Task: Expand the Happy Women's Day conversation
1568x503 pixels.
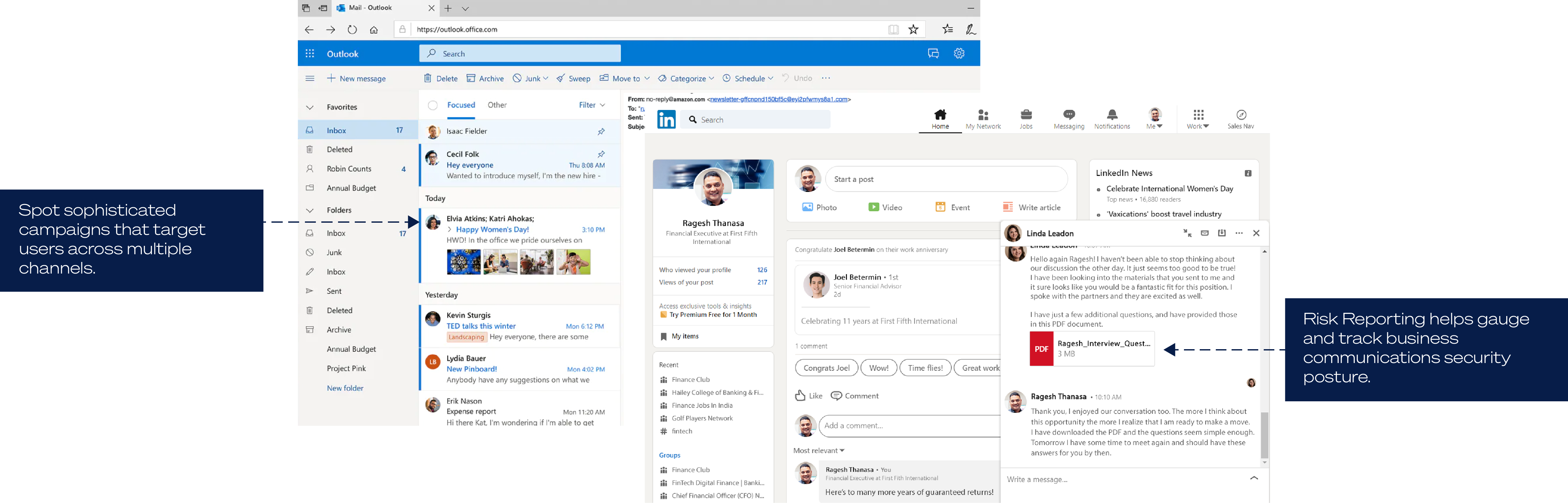Action: tap(449, 229)
